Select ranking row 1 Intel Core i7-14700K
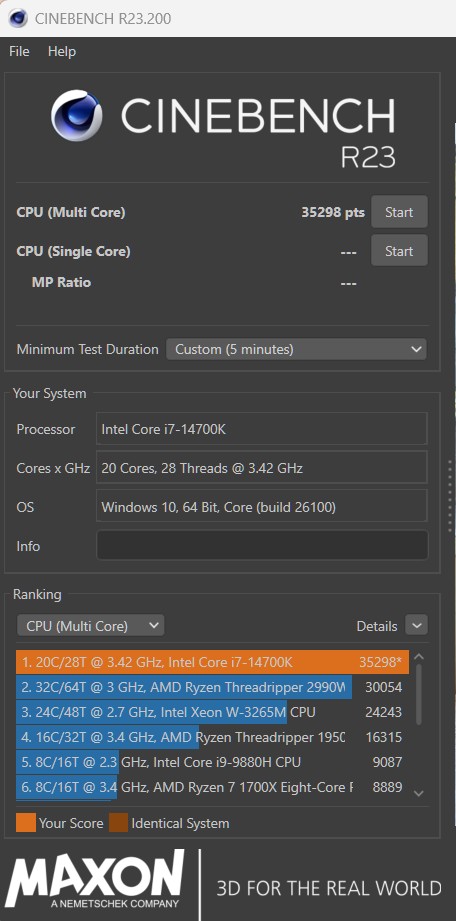Image resolution: width=456 pixels, height=921 pixels. (x=212, y=663)
